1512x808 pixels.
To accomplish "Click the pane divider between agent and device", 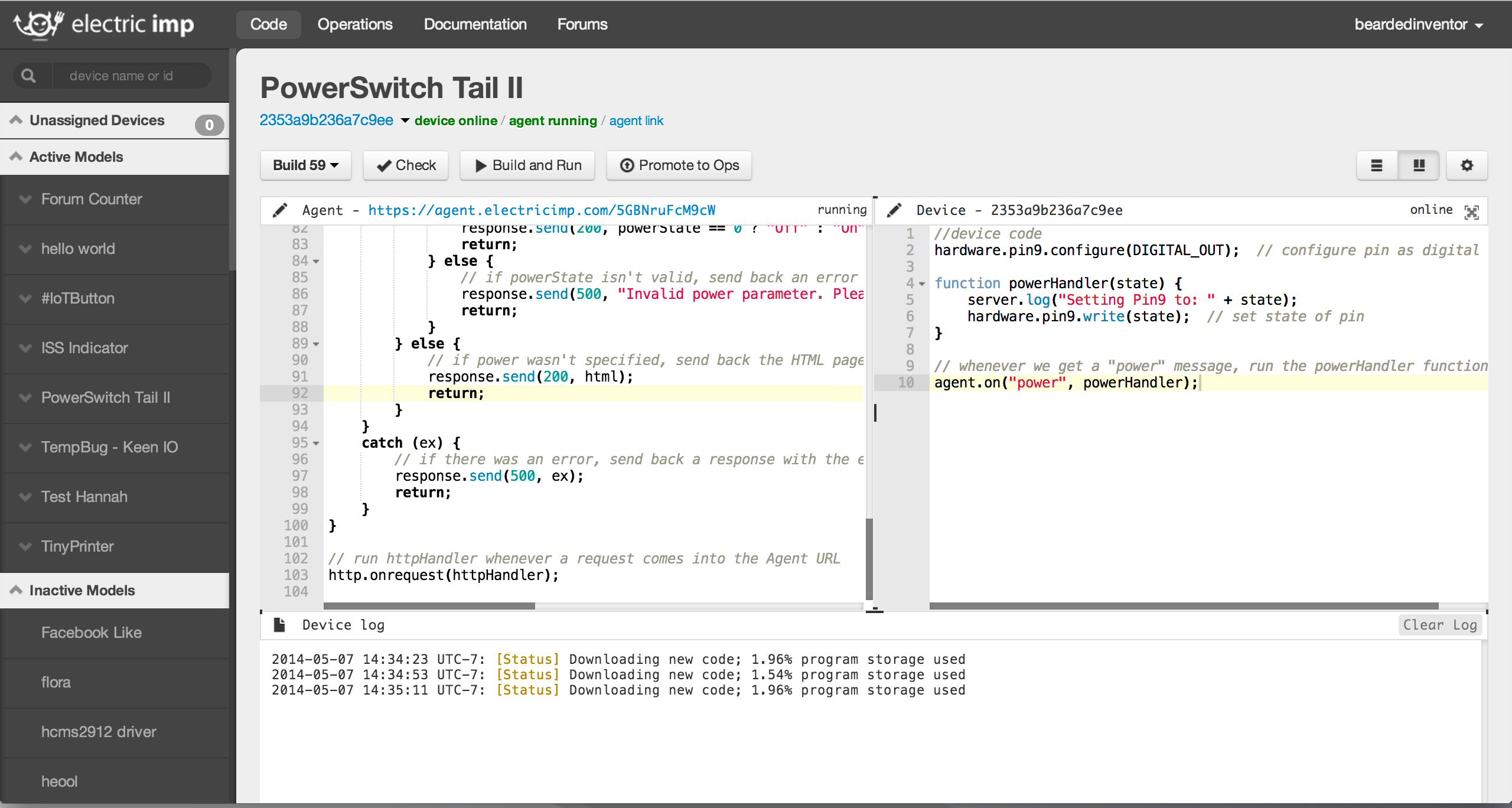I will pos(875,412).
